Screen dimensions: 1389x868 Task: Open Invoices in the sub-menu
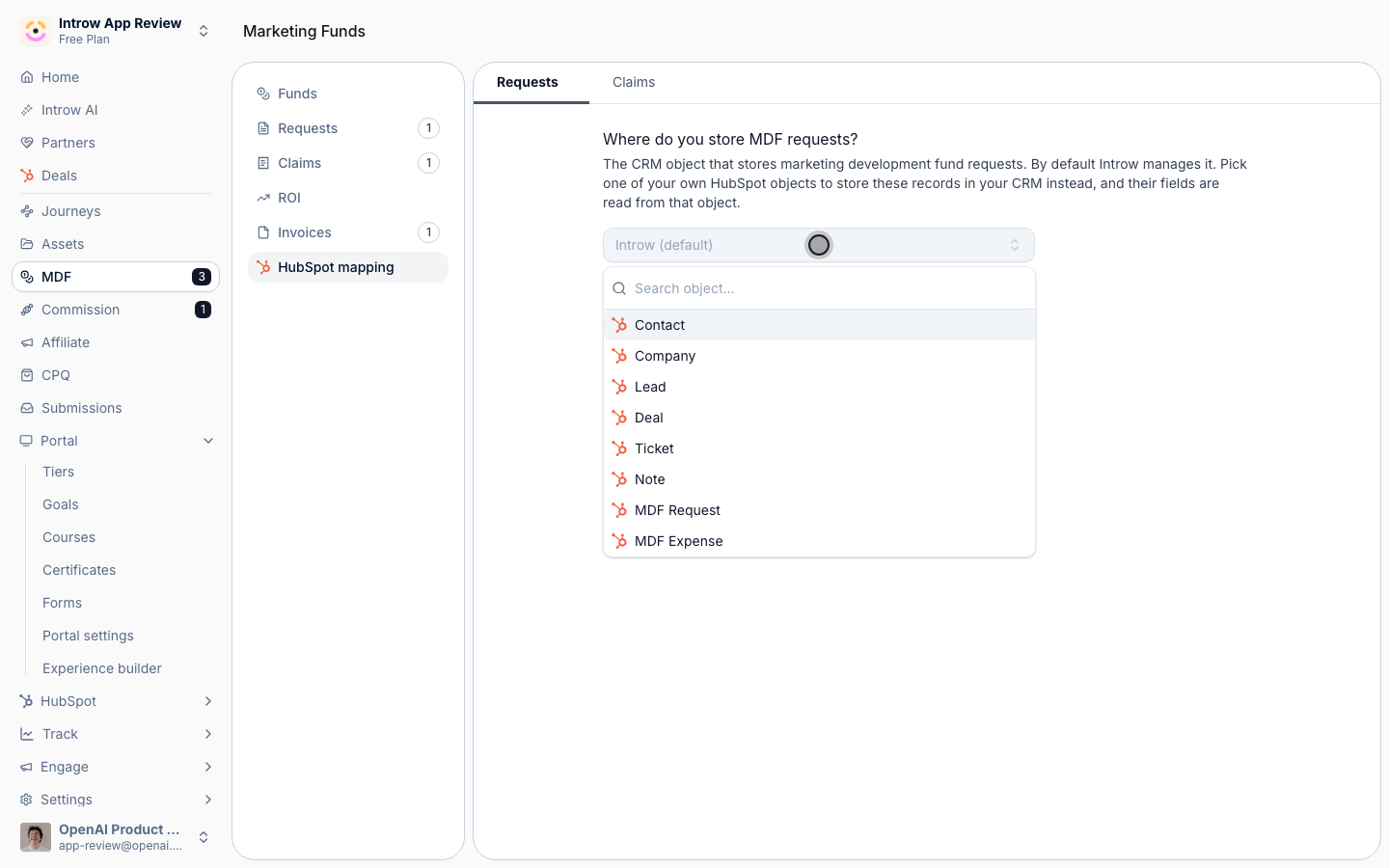(348, 232)
